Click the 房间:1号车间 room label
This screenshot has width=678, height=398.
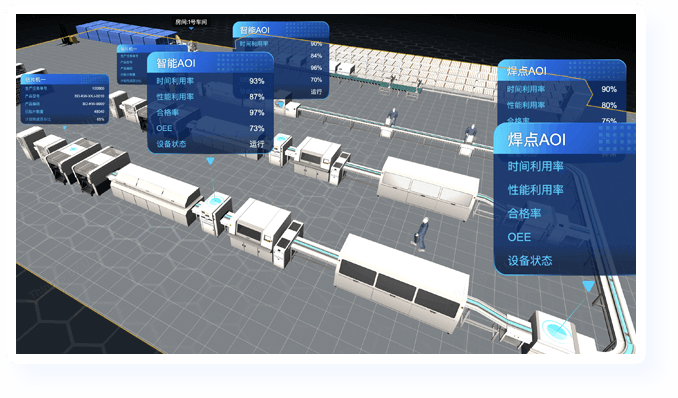[191, 22]
